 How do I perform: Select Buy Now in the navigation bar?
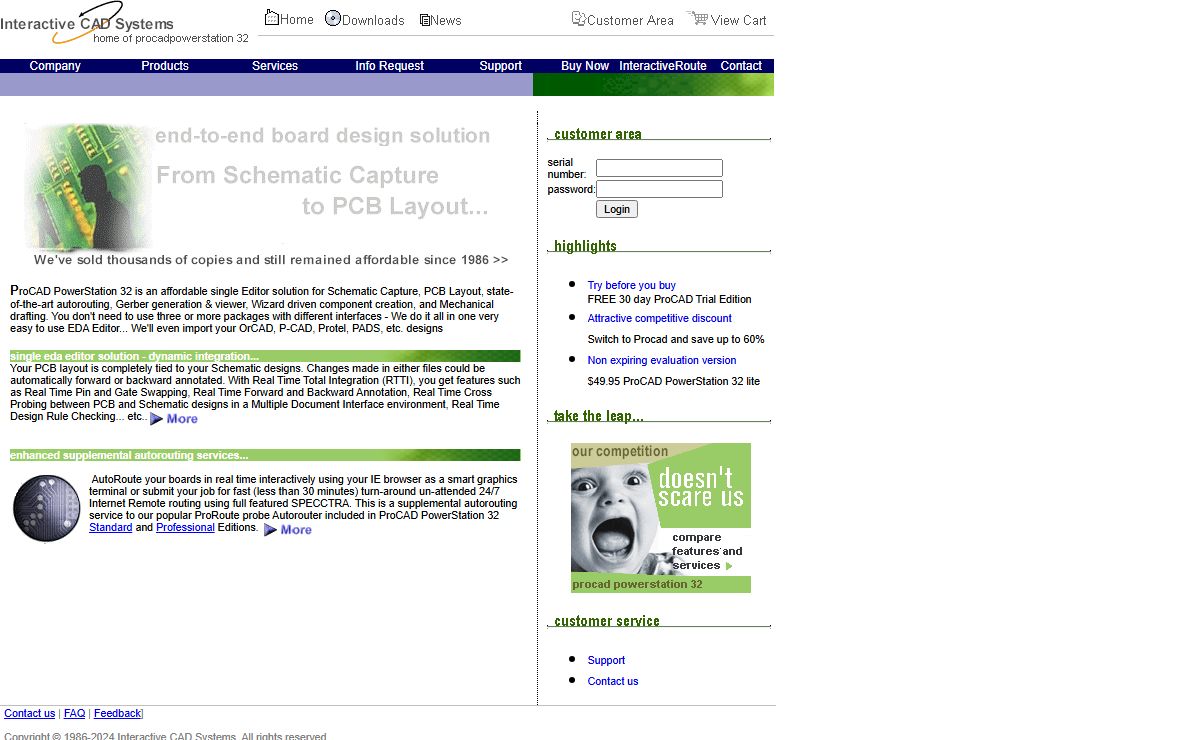(x=585, y=66)
